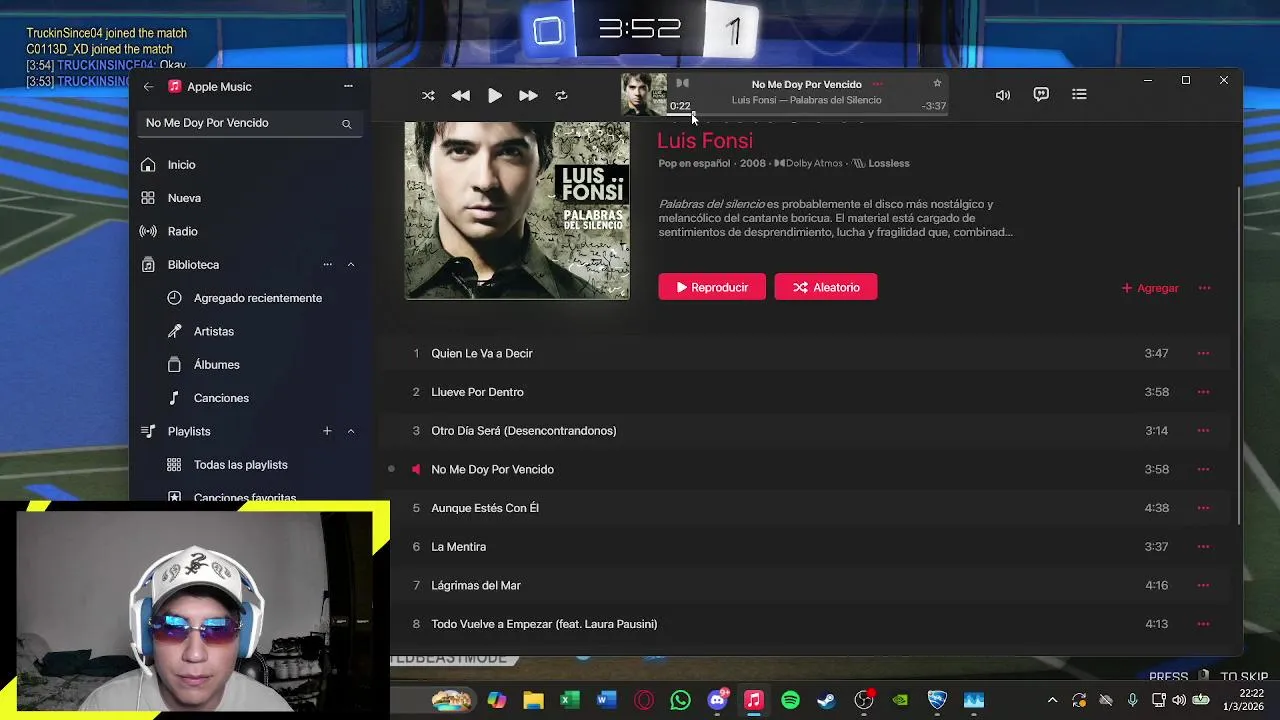Go back with the arrow in Apple Music
1280x720 pixels.
click(x=148, y=87)
